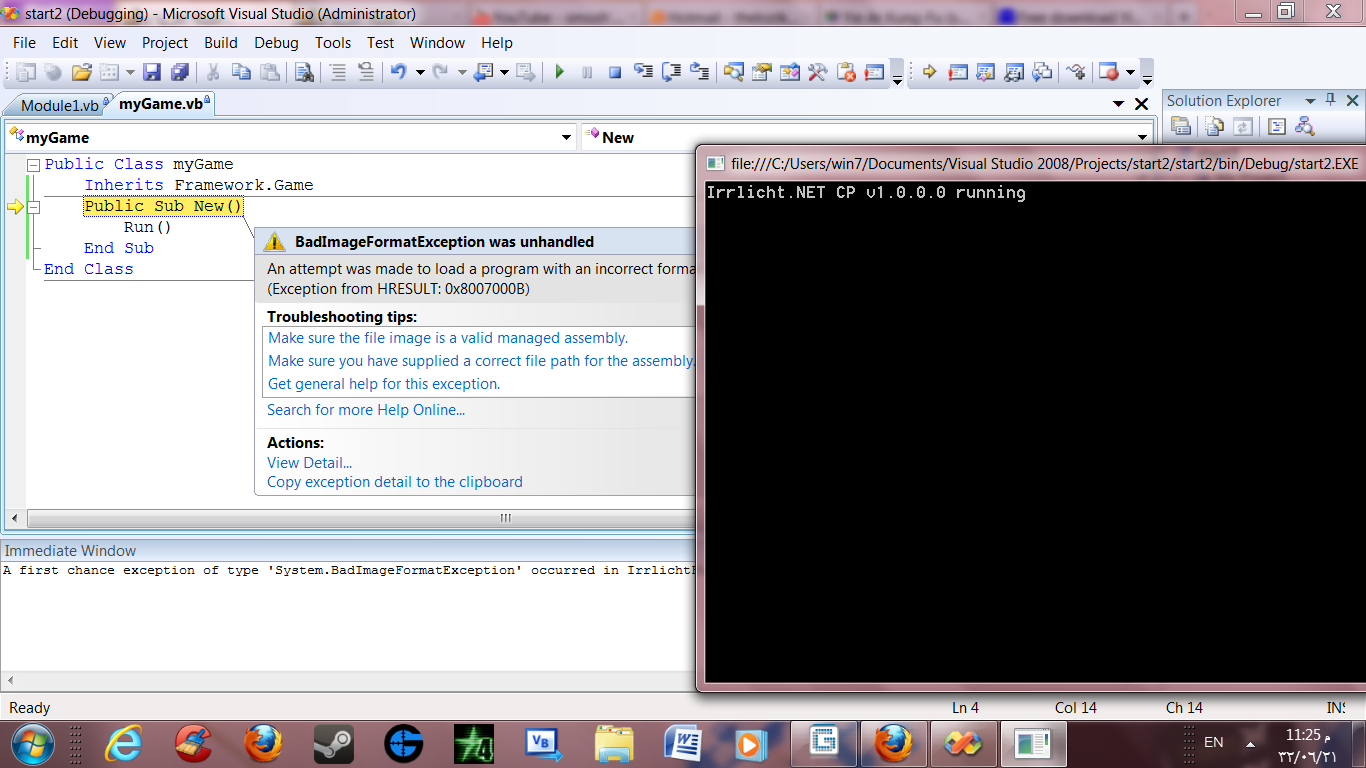Click the Refresh icon in Solution Explorer
Image resolution: width=1366 pixels, height=768 pixels.
[x=1243, y=127]
